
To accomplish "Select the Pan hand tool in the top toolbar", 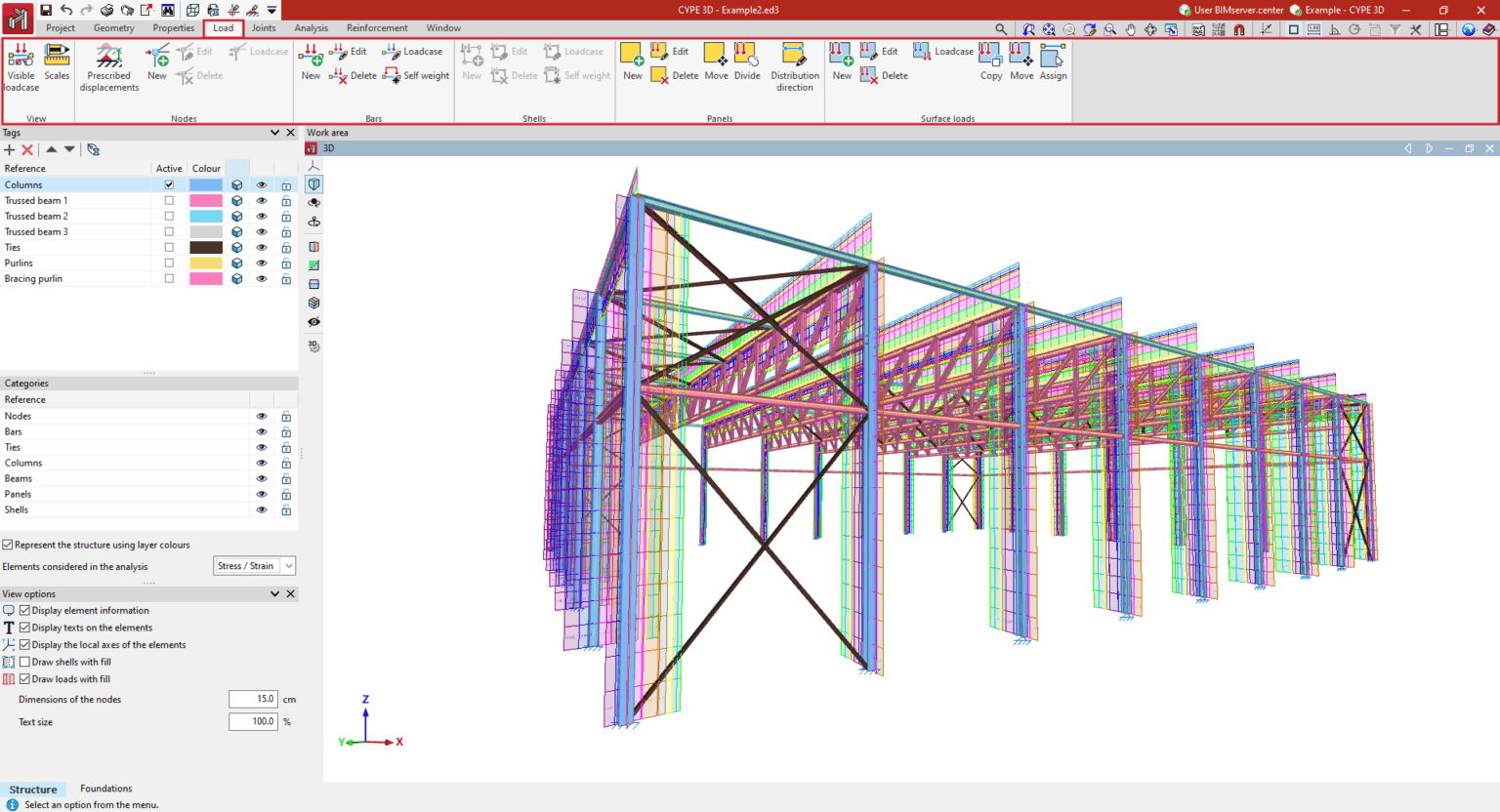I will pos(1131,30).
